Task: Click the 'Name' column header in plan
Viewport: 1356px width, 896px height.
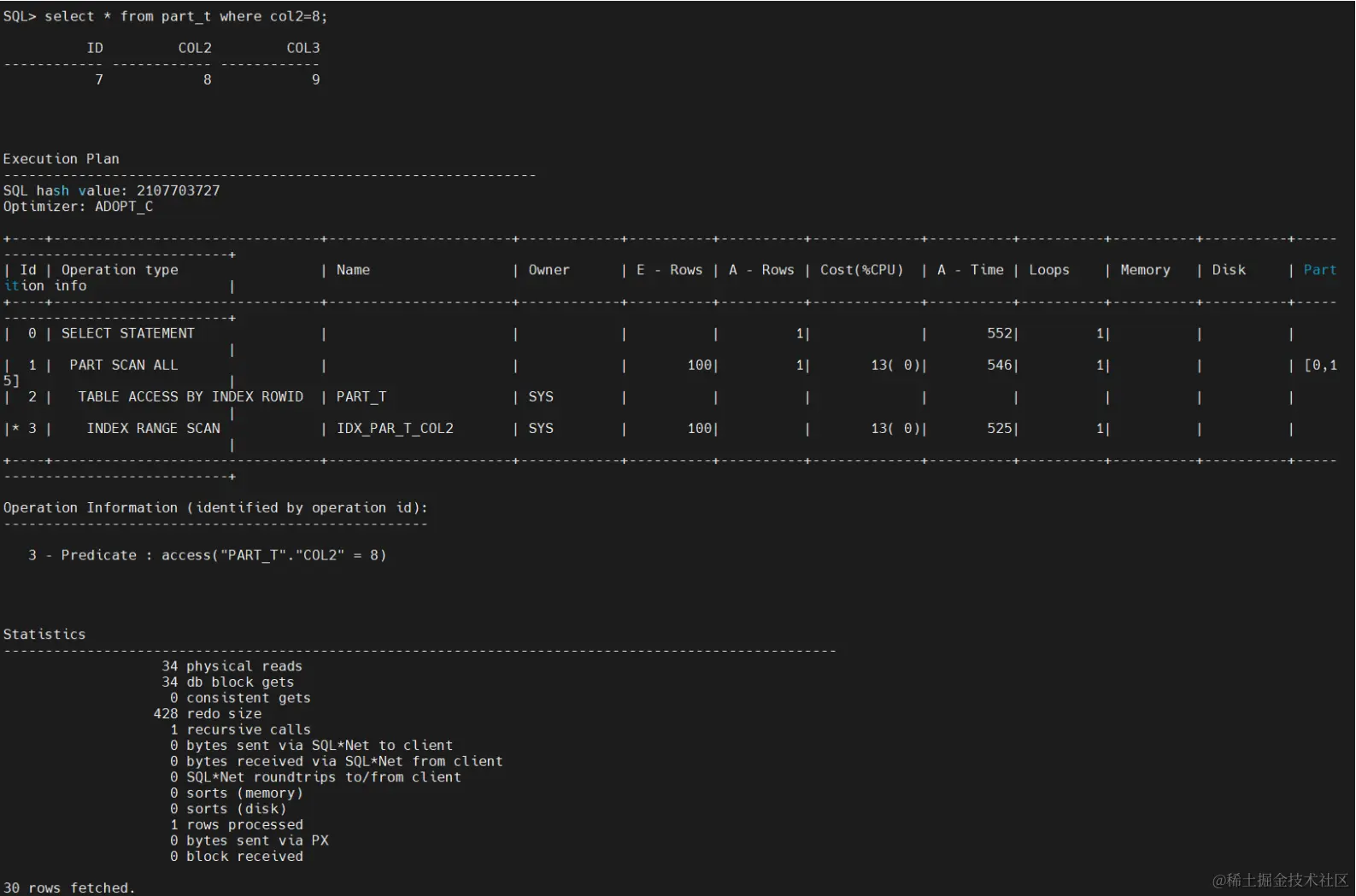Action: tap(353, 270)
